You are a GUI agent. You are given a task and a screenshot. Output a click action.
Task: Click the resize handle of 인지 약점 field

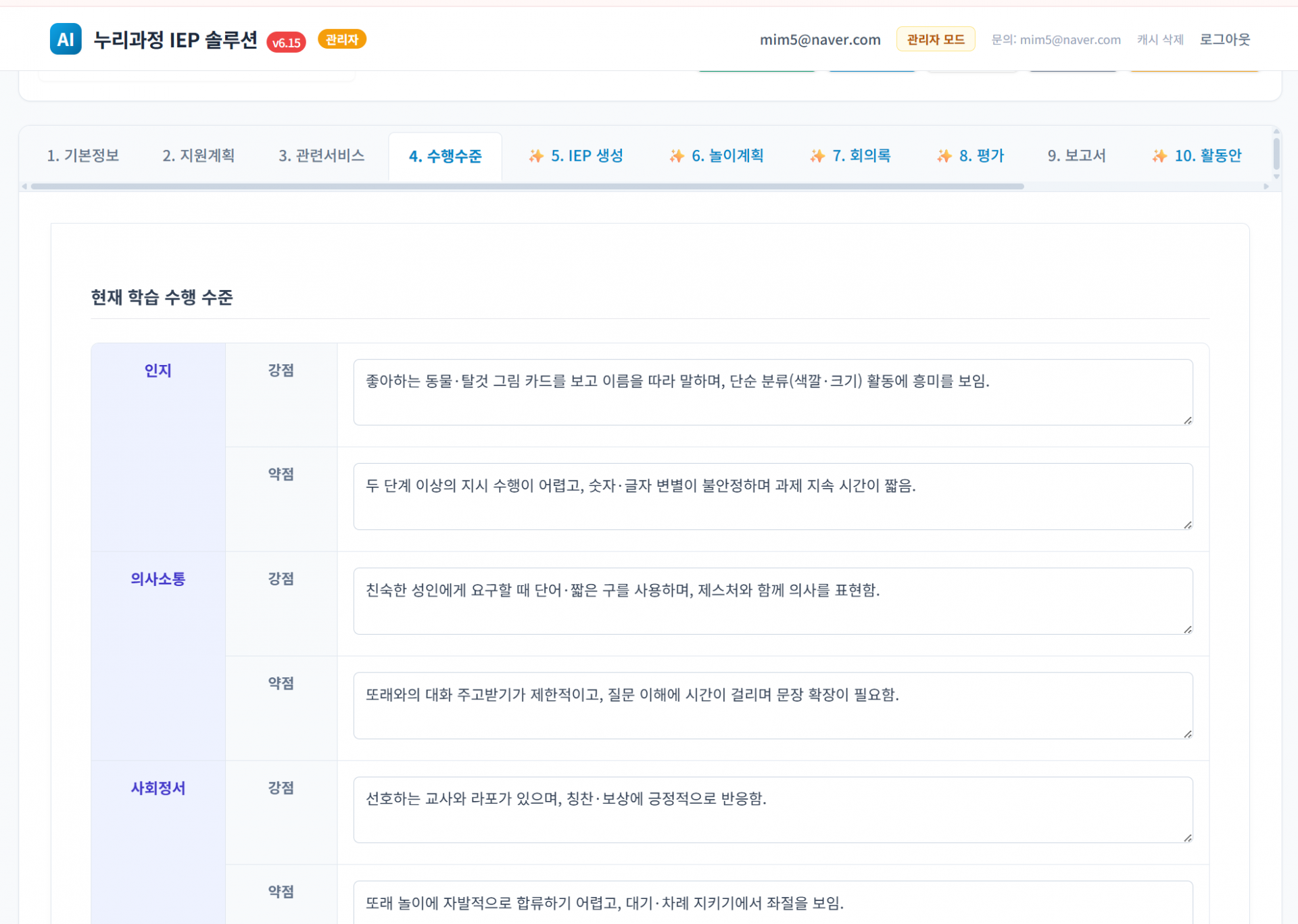point(1188,525)
